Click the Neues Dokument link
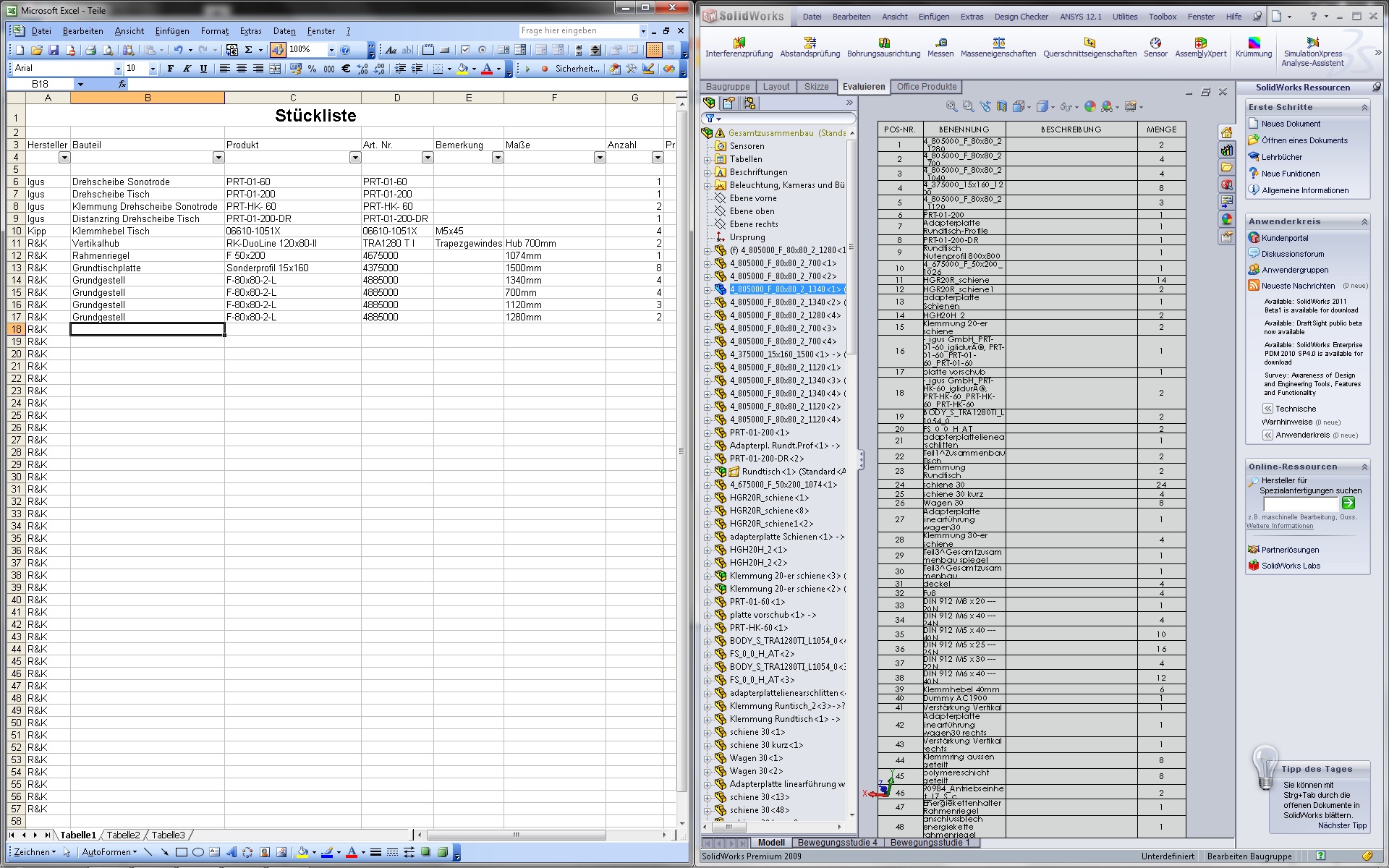 point(1291,124)
